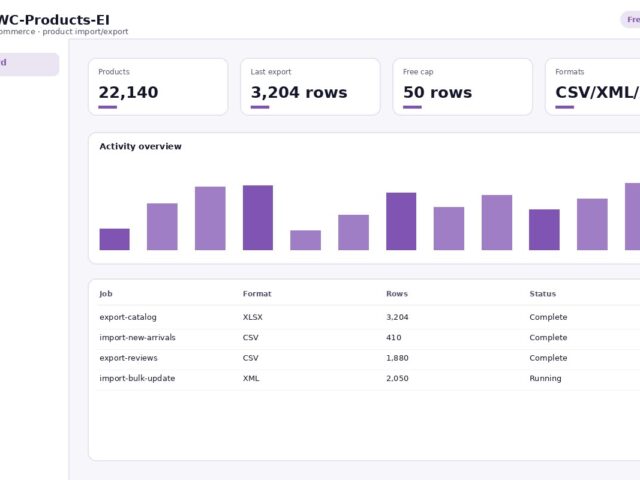The image size is (640, 480).
Task: Click the 'product import/export' subtitle text
Action: pos(85,32)
